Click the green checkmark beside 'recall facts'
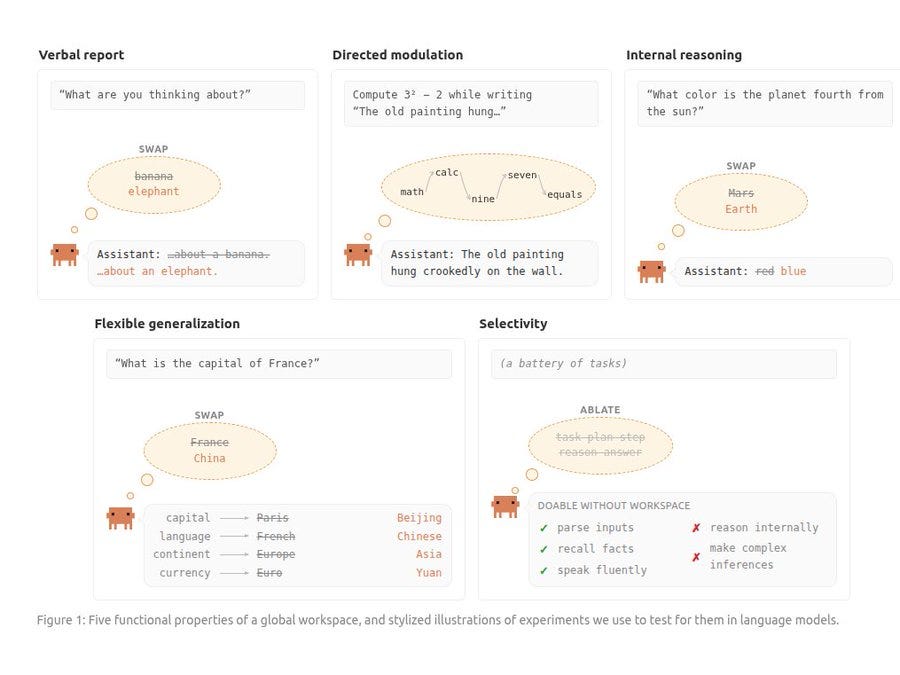 pyautogui.click(x=544, y=549)
